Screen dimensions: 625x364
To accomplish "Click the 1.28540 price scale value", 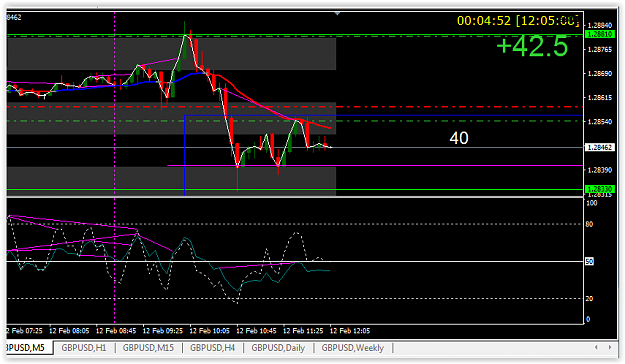I will [x=600, y=122].
